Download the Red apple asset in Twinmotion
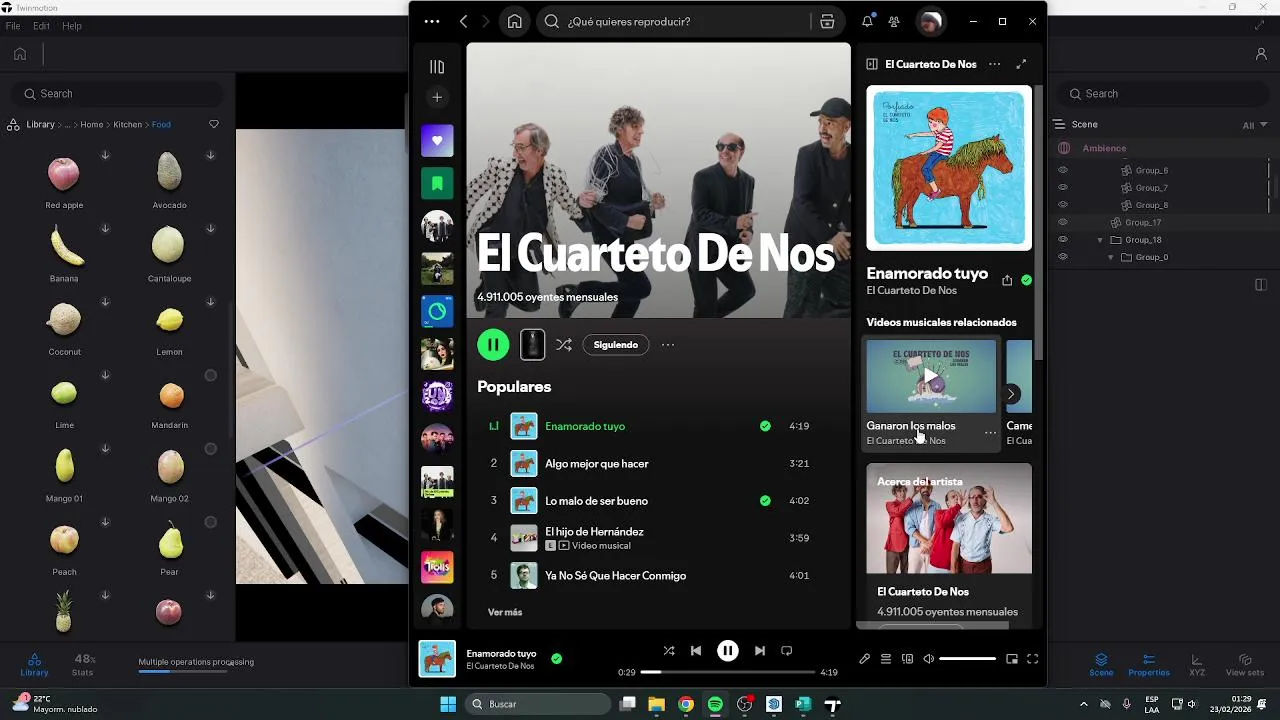 click(105, 155)
